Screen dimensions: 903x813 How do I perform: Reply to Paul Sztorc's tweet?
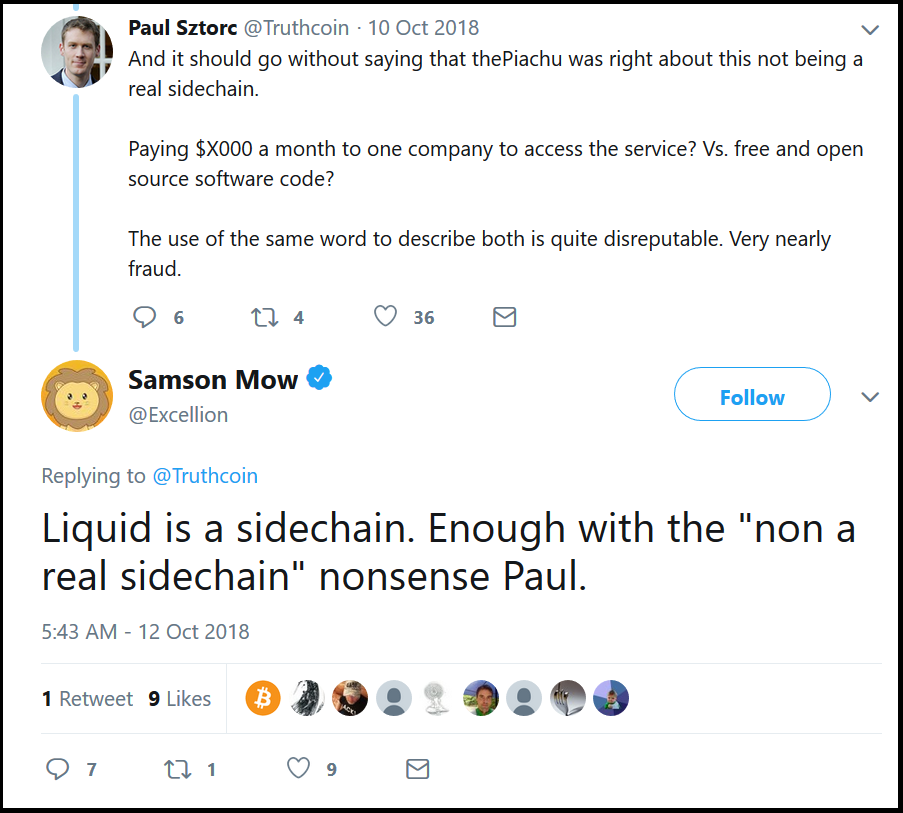click(x=145, y=317)
